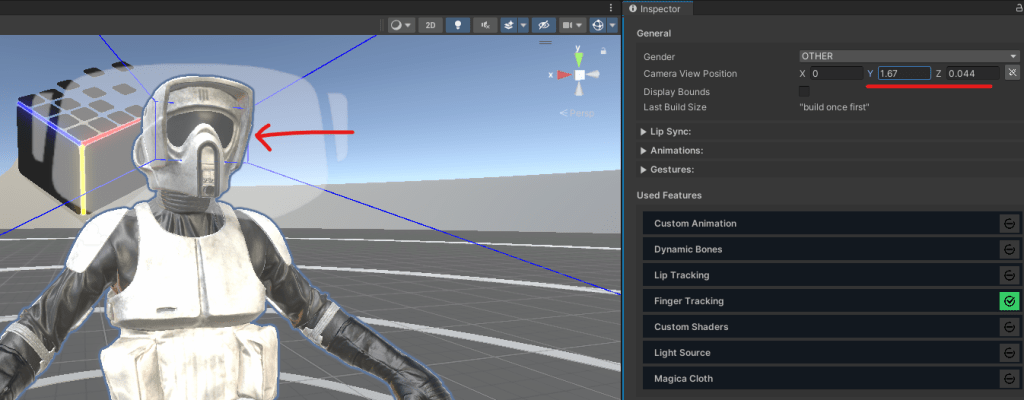Click the view position tool icon beside Z

(x=1012, y=73)
